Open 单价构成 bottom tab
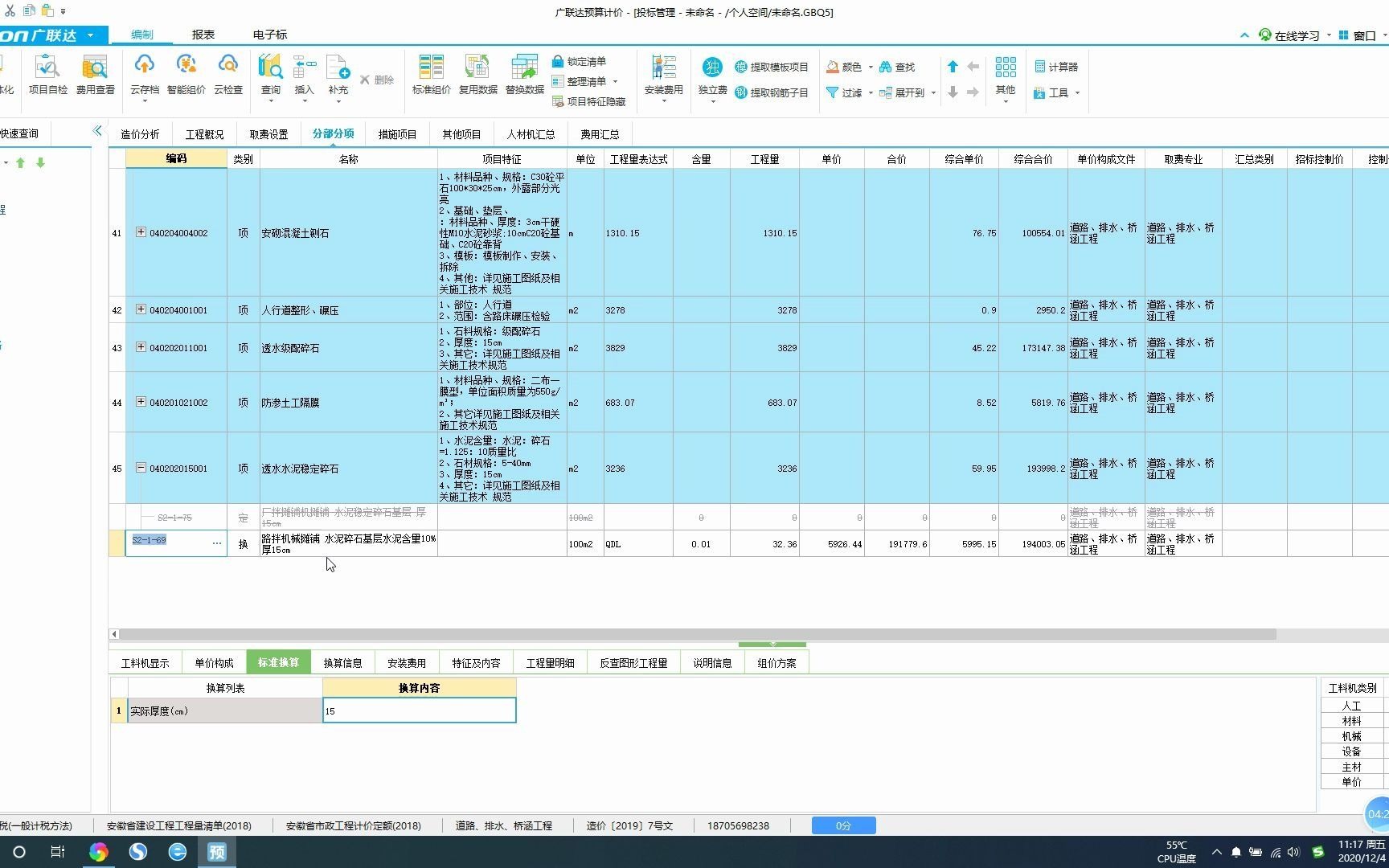This screenshot has height=868, width=1389. point(214,663)
